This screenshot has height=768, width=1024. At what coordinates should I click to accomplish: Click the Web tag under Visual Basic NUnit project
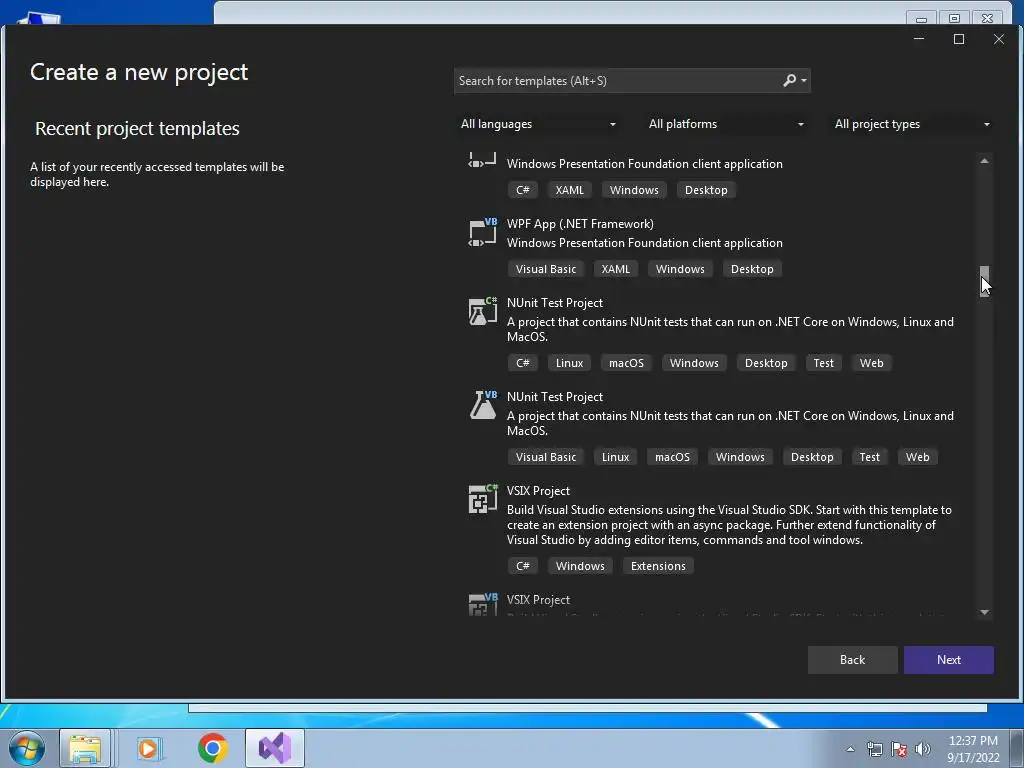[x=917, y=457]
